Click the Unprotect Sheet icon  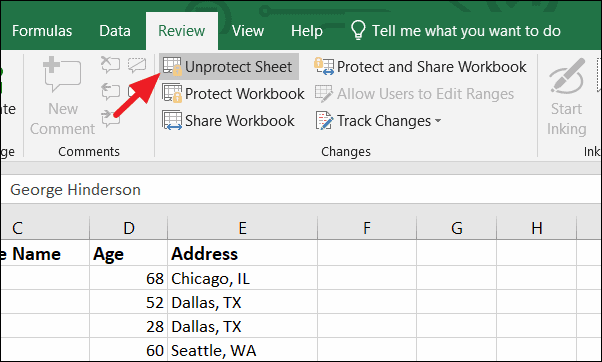click(172, 66)
